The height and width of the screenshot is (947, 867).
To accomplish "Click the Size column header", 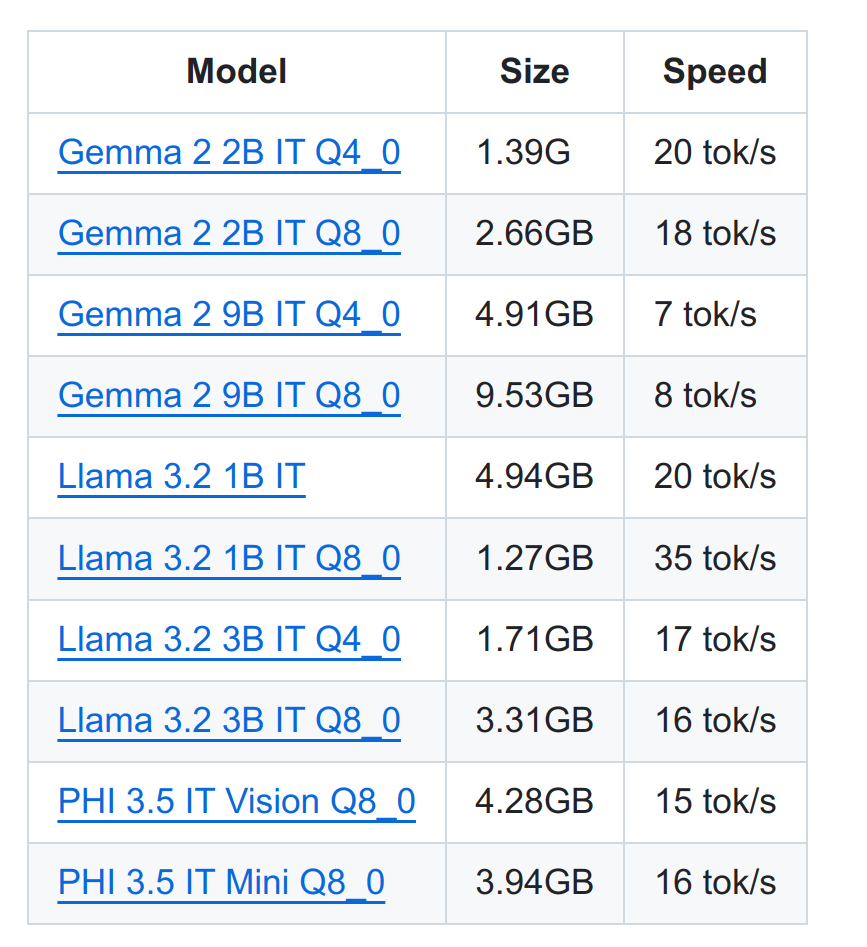I will (535, 71).
